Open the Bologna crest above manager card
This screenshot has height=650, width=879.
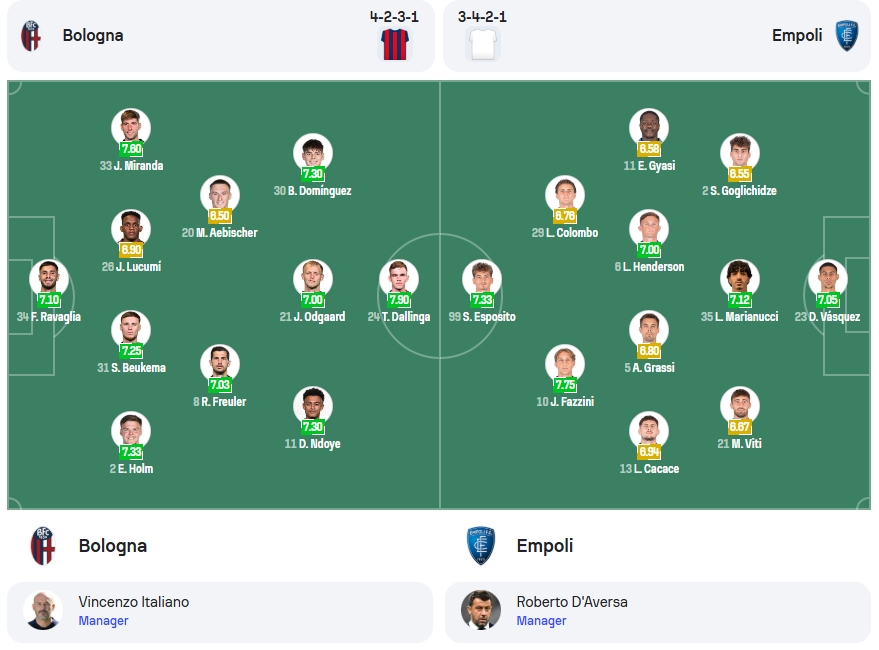click(43, 546)
